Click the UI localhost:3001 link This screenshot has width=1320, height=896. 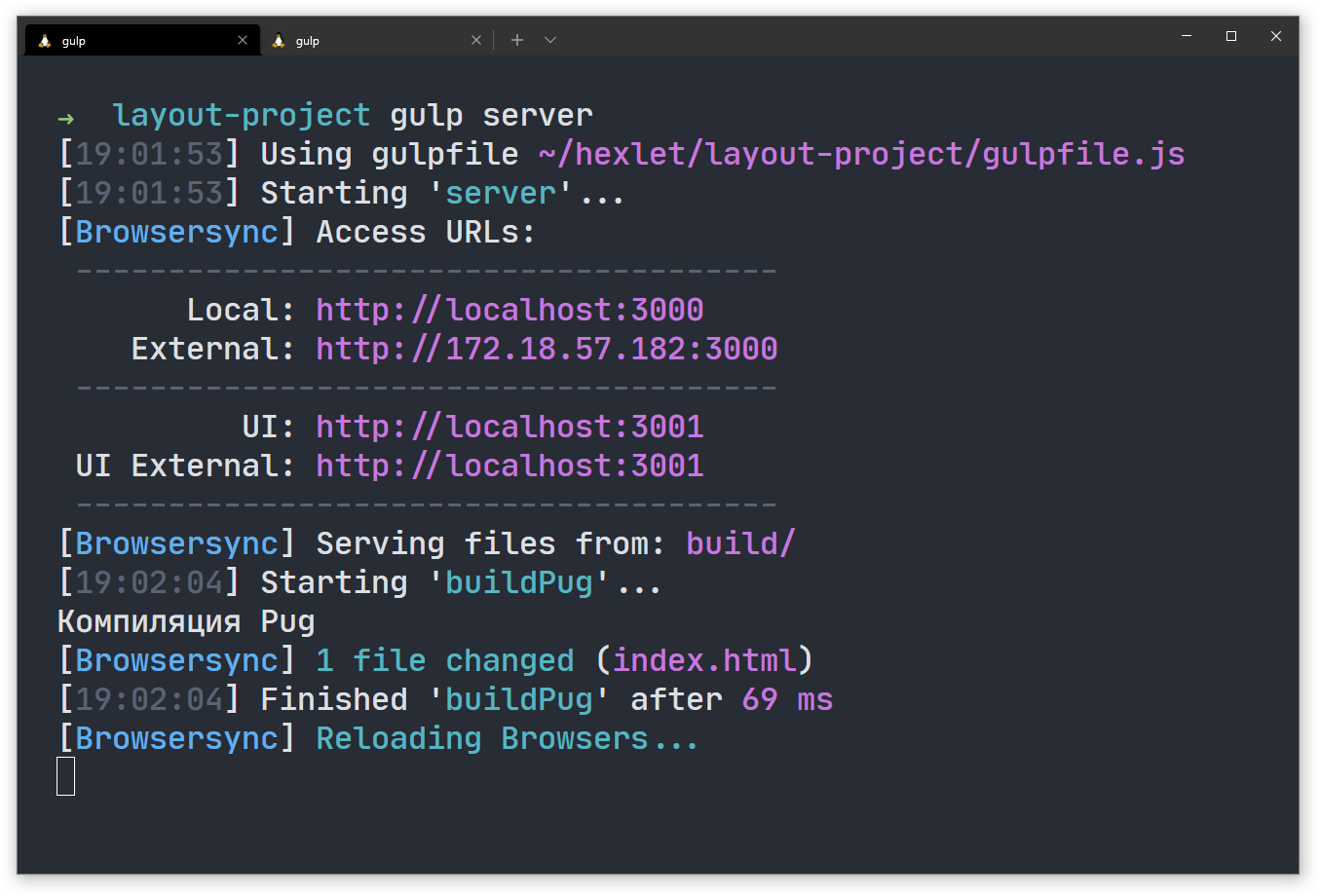pyautogui.click(x=509, y=427)
